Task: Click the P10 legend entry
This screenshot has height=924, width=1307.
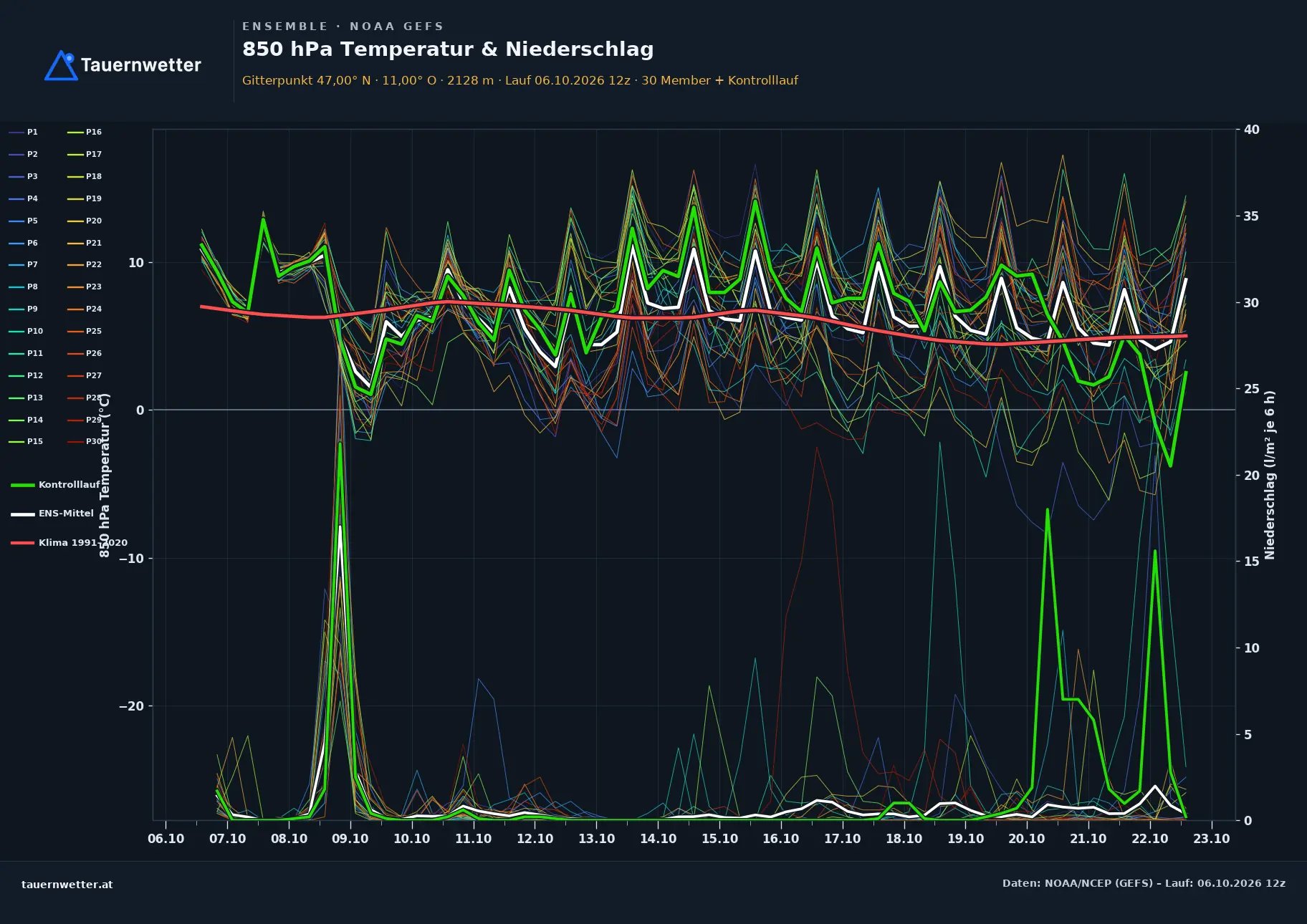Action: click(x=26, y=331)
